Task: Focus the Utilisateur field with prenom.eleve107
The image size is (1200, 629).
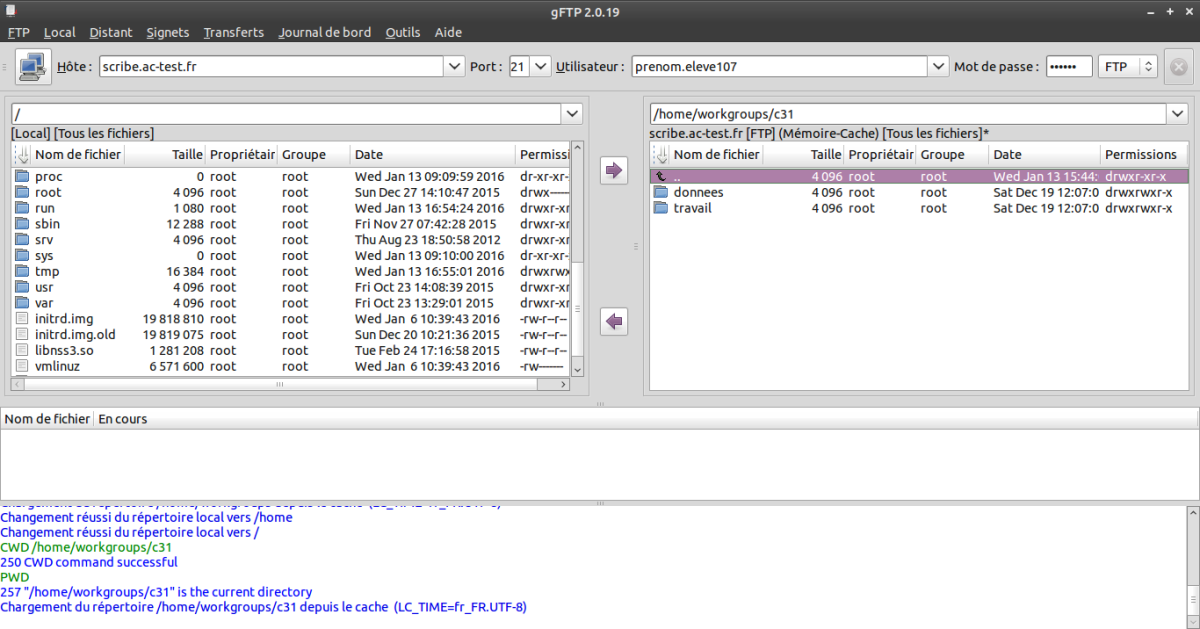Action: click(x=779, y=67)
